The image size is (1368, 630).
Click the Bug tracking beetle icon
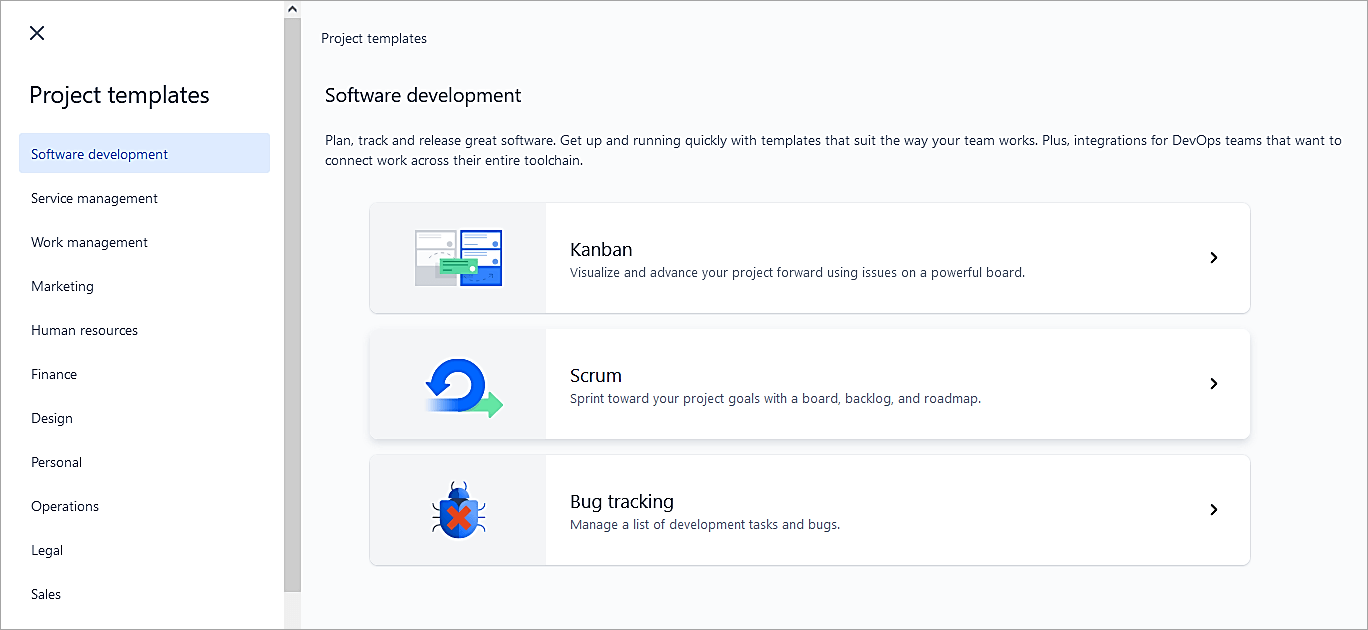[x=459, y=510]
